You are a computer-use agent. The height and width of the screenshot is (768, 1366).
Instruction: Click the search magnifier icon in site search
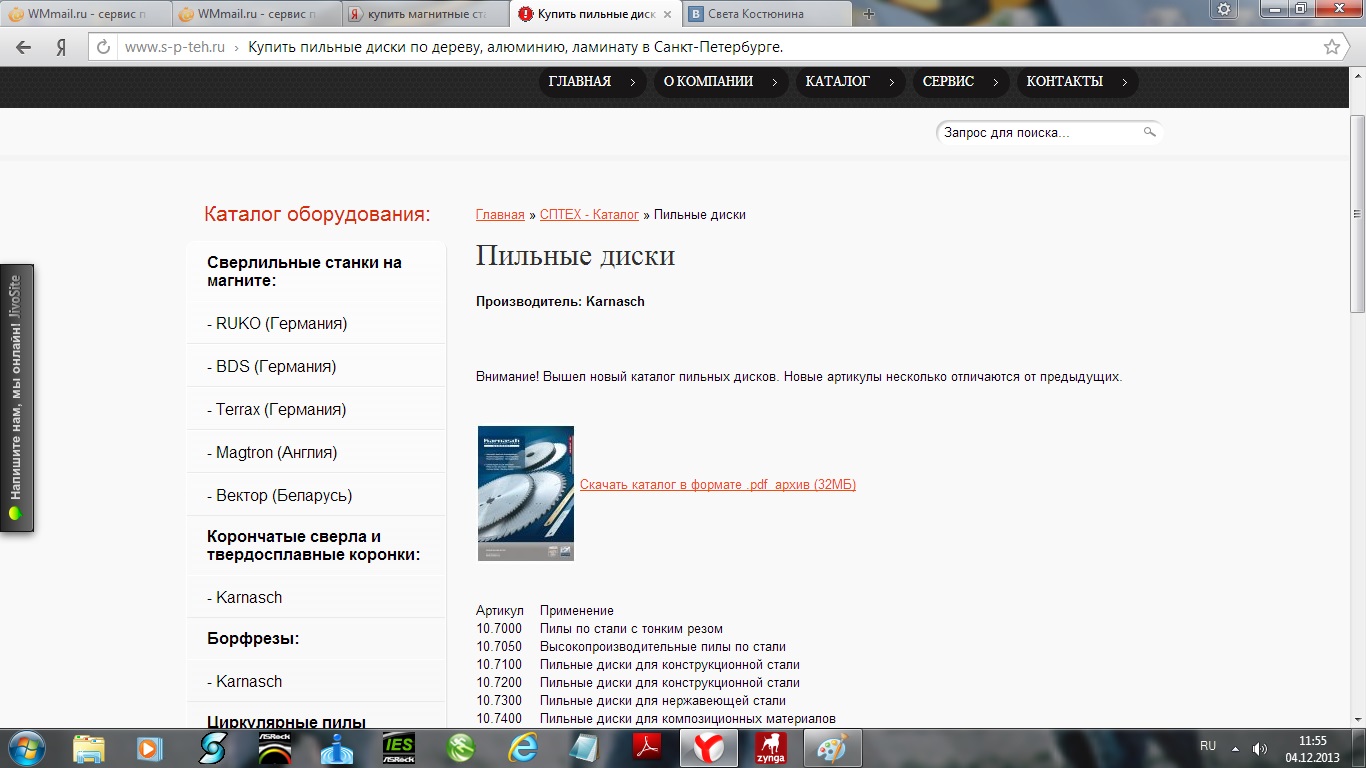tap(1150, 132)
